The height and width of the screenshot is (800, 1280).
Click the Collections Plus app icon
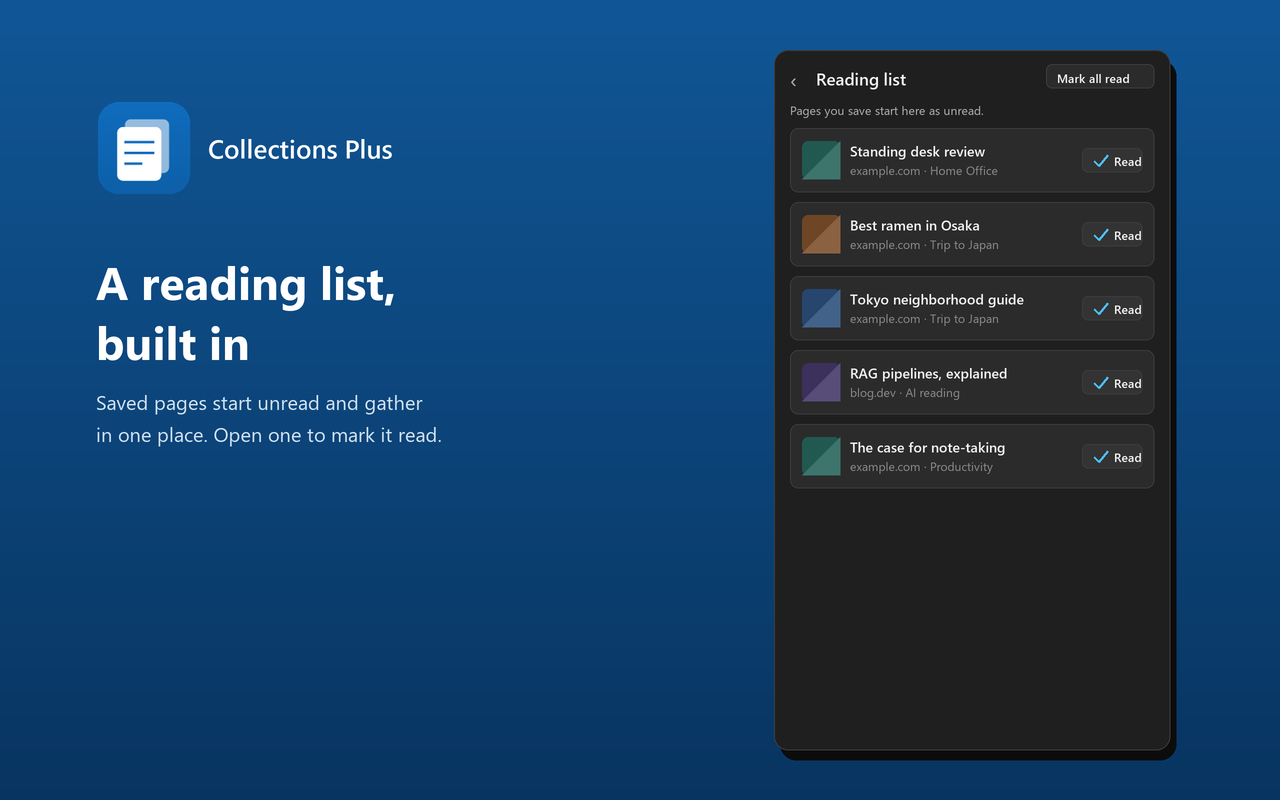144,148
